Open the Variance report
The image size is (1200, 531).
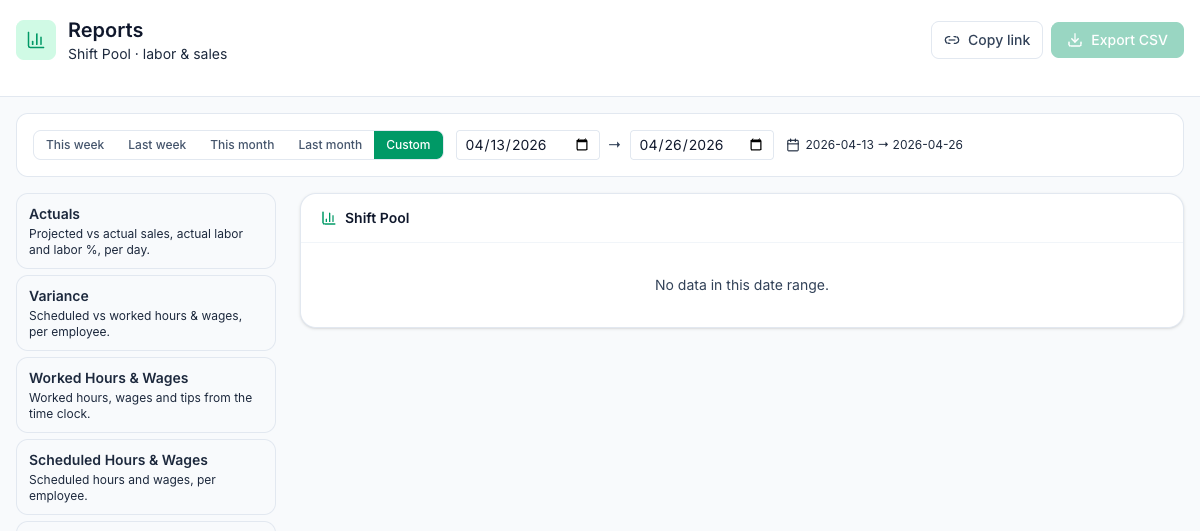tap(146, 313)
